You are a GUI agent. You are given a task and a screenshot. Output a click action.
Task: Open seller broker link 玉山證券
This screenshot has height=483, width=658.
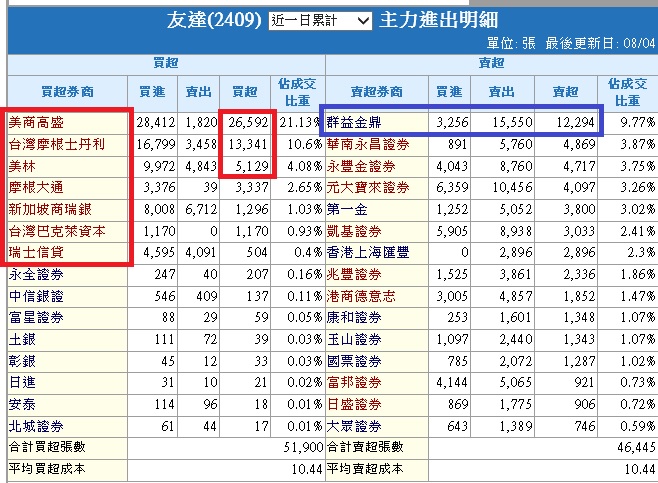coord(354,339)
